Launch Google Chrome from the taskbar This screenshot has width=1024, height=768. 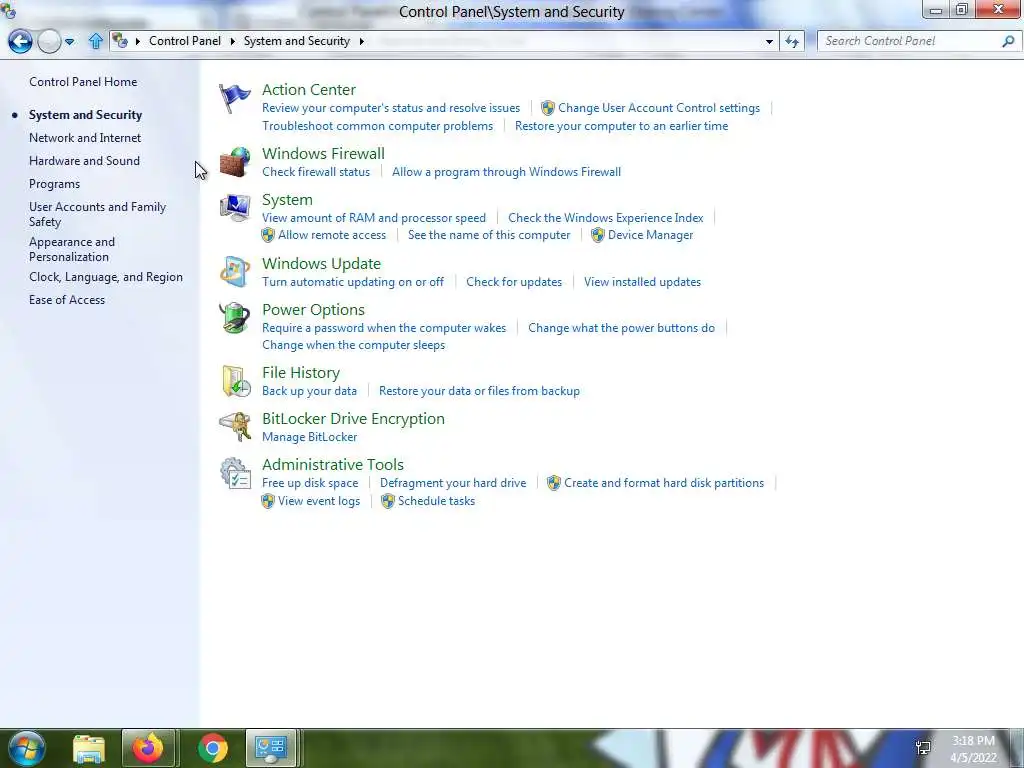[212, 749]
